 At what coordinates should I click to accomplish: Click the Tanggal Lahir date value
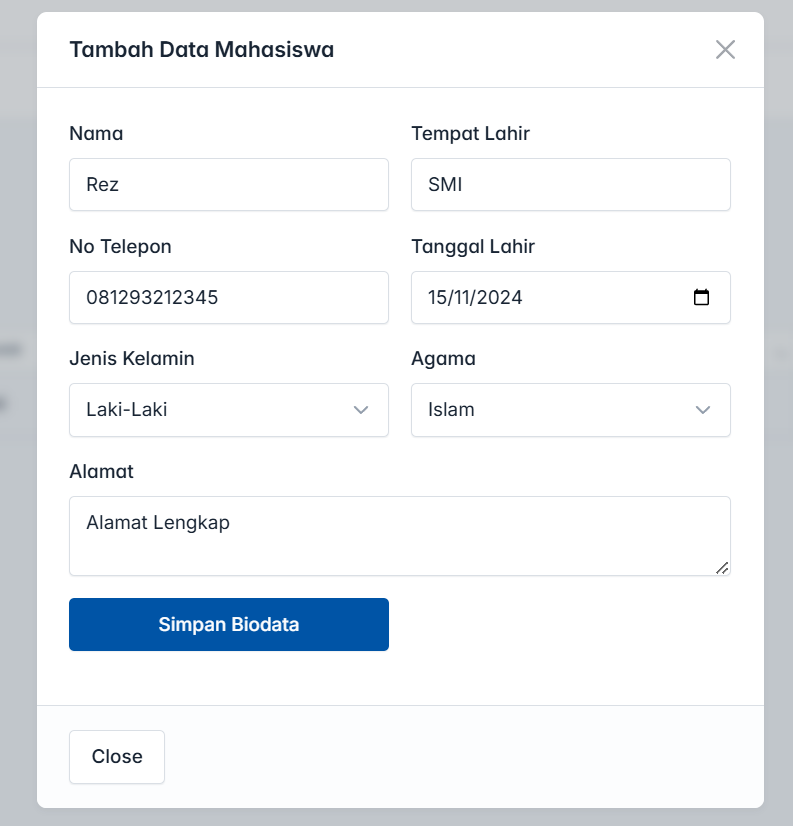click(x=475, y=298)
